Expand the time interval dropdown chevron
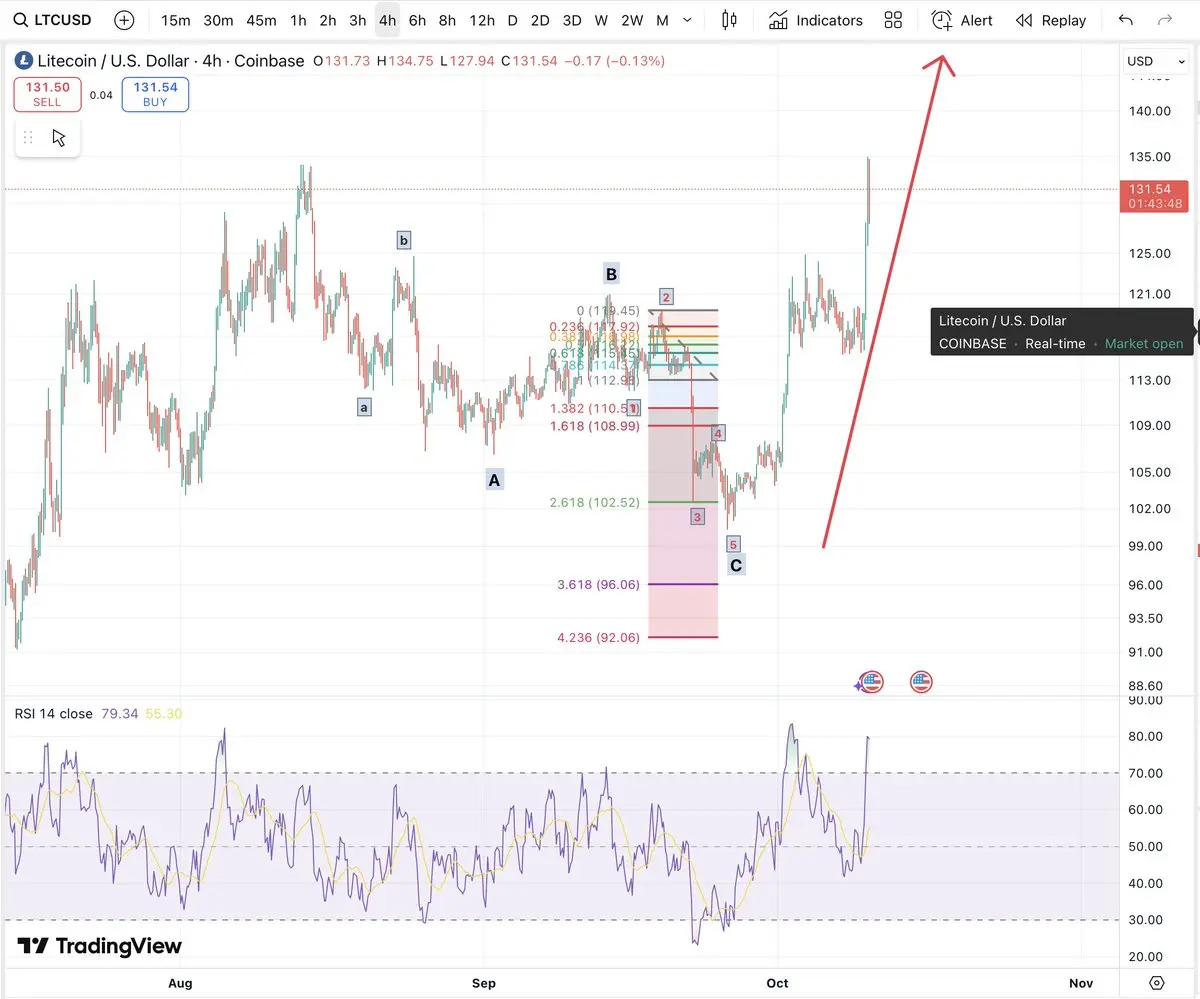This screenshot has height=999, width=1200. (686, 20)
